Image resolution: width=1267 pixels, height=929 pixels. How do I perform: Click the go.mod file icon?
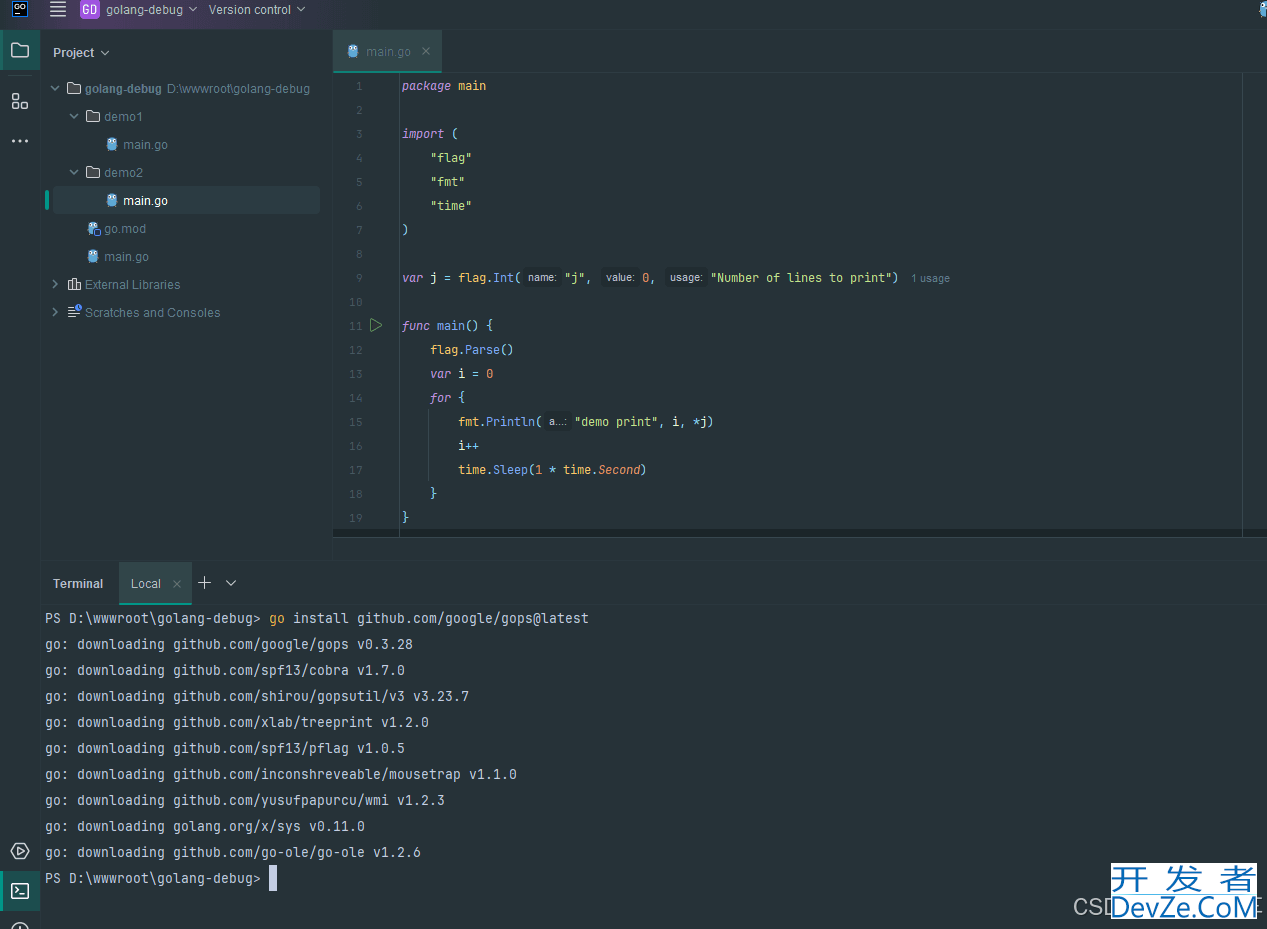[94, 228]
